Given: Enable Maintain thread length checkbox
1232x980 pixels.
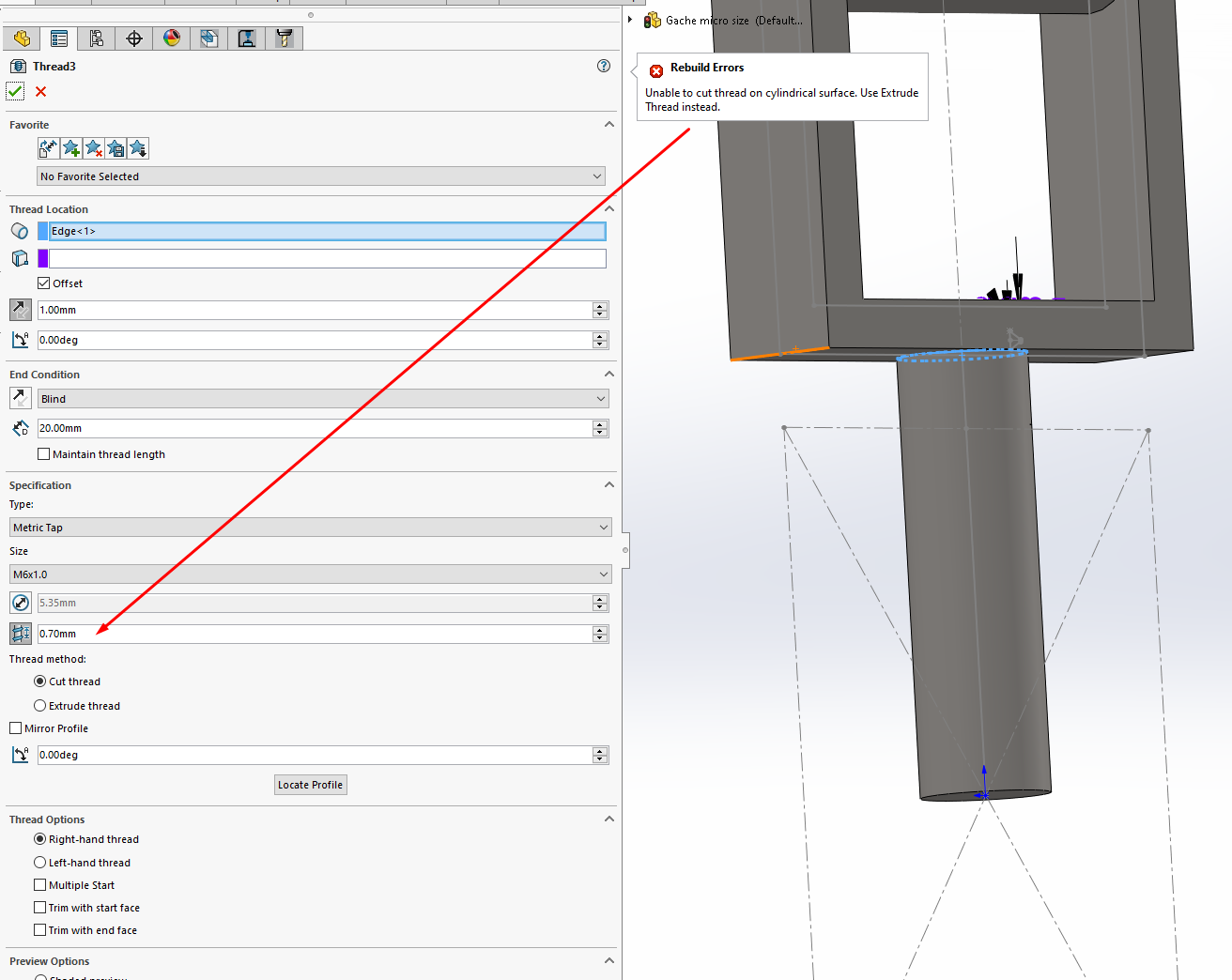Looking at the screenshot, I should click(x=43, y=454).
